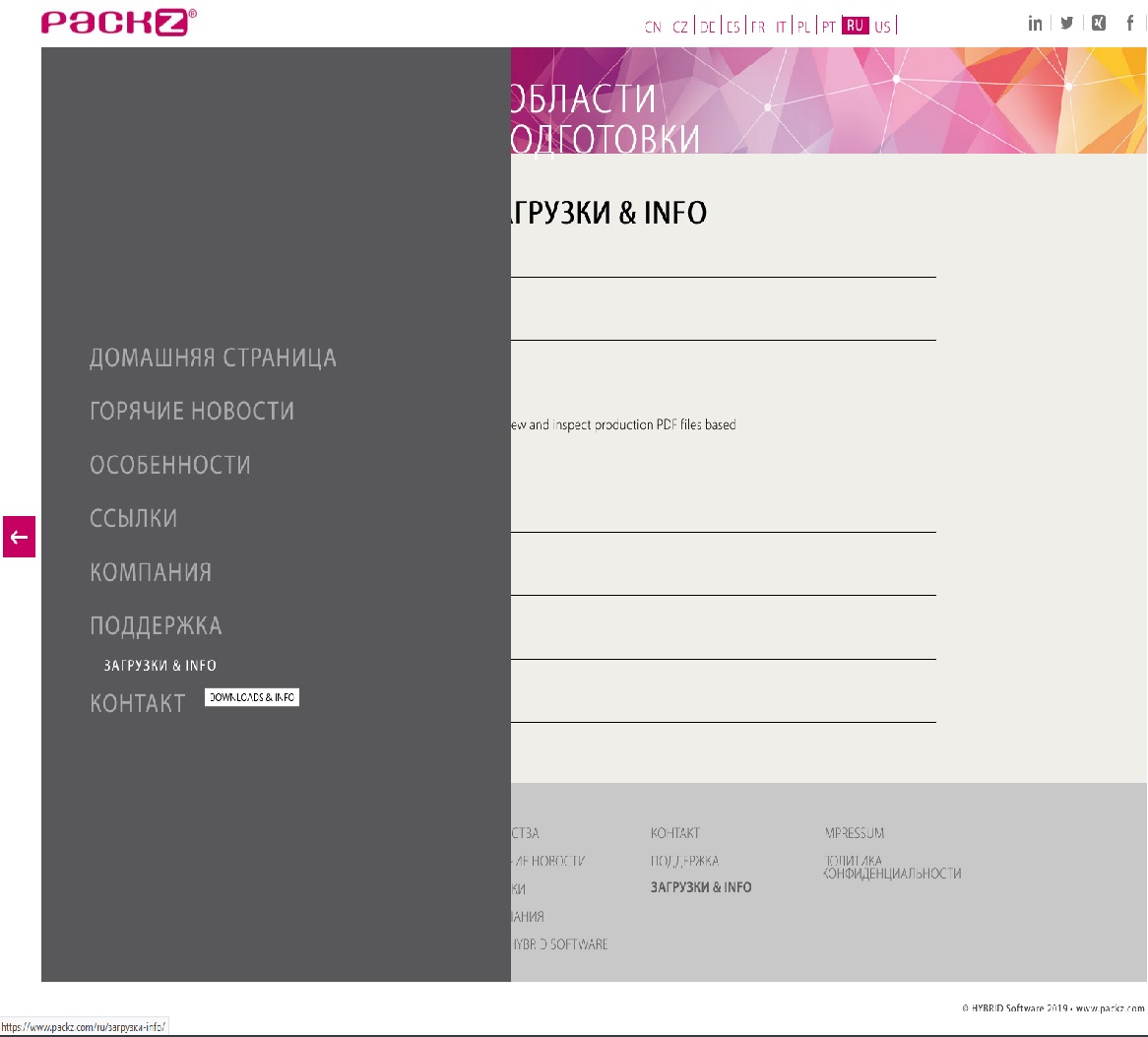Switch language to CZ
Viewport: 1148px width, 1037px height.
coord(680,28)
